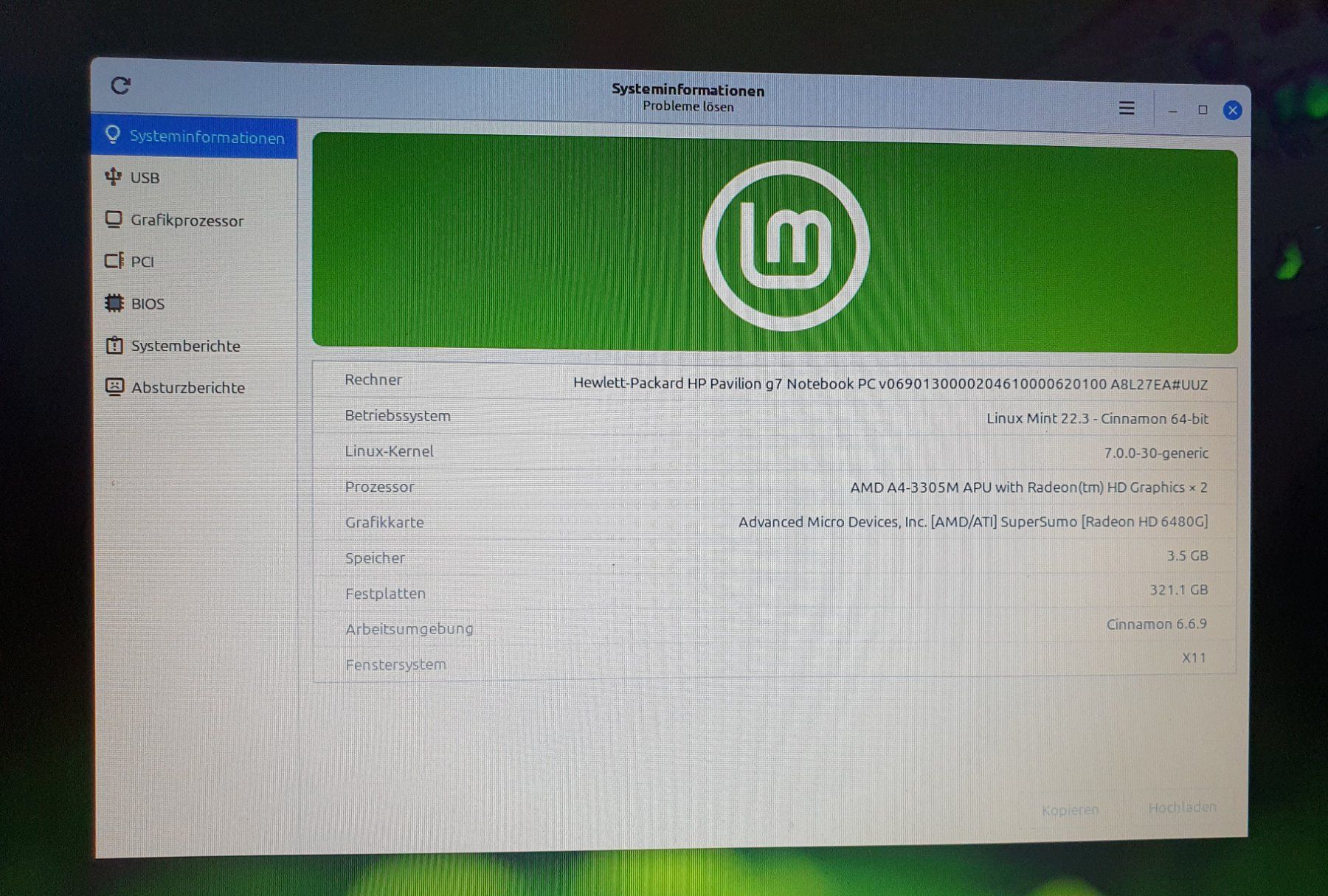Click the monitor icon next to Grafikprozessor
The width and height of the screenshot is (1328, 896).
pyautogui.click(x=114, y=219)
